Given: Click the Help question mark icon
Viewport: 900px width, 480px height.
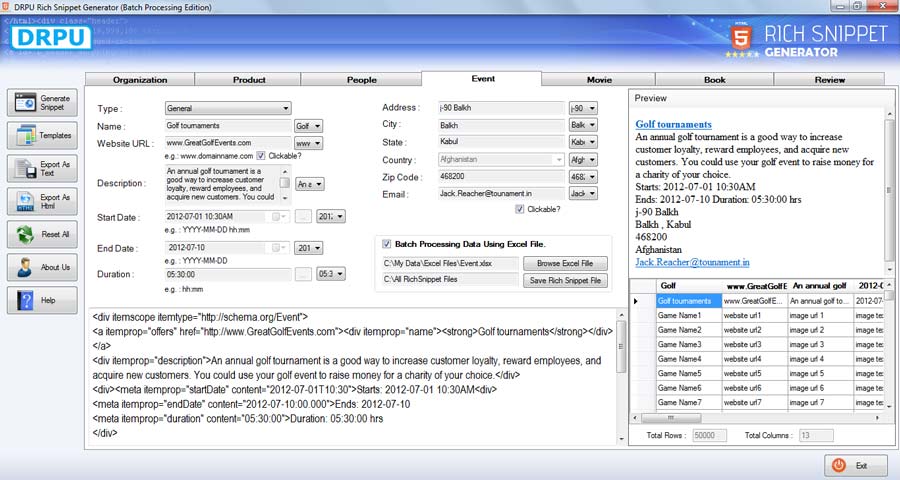Looking at the screenshot, I should 26,300.
